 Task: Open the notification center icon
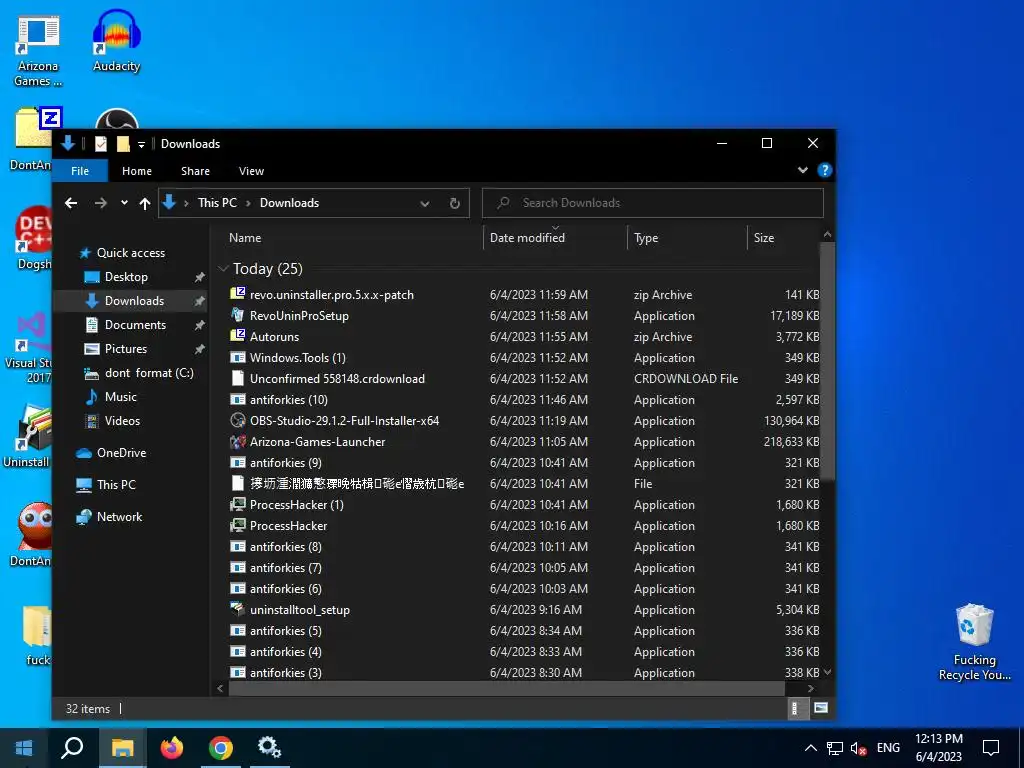(991, 748)
